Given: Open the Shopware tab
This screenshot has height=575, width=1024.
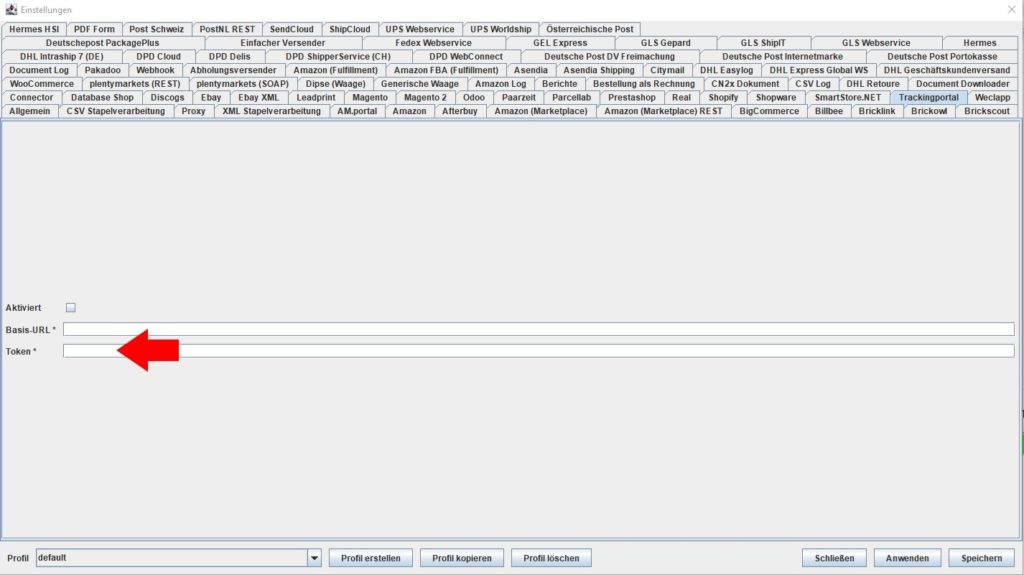Looking at the screenshot, I should coord(776,97).
